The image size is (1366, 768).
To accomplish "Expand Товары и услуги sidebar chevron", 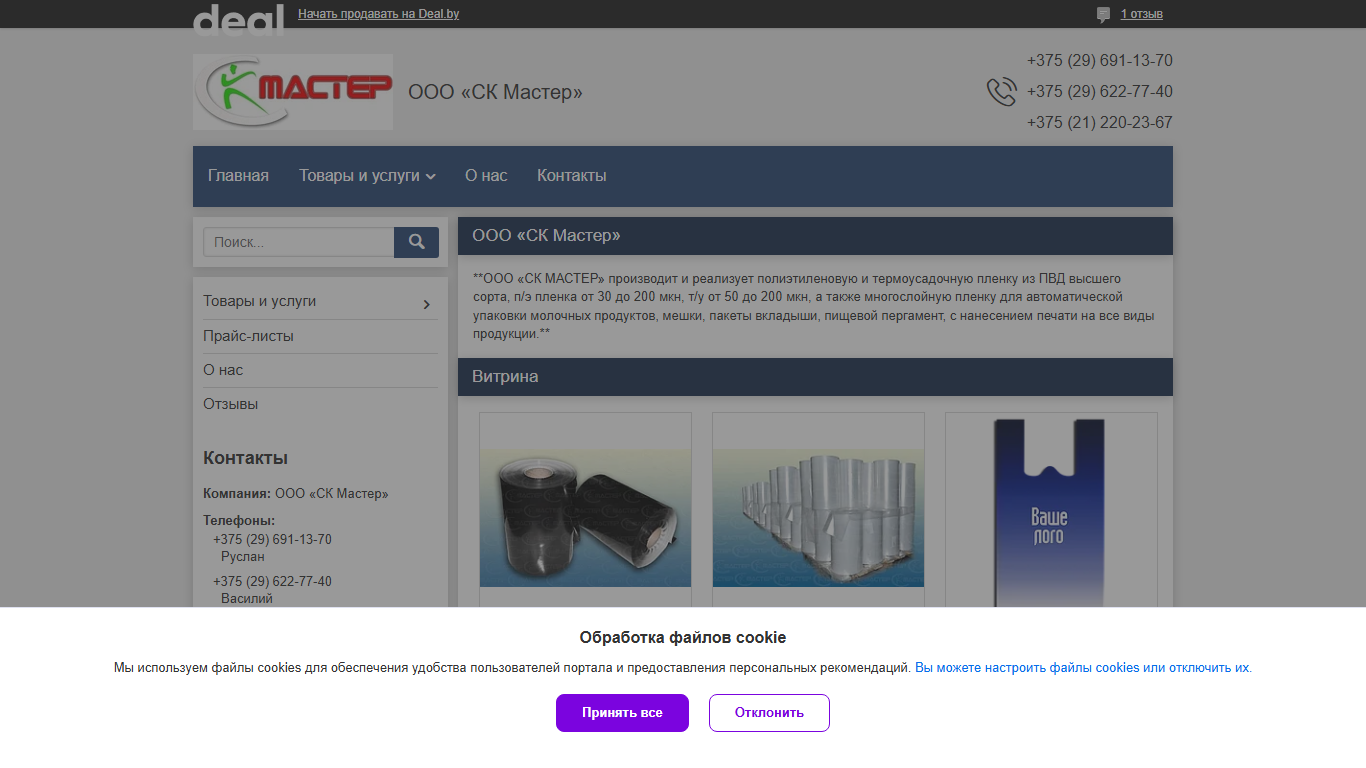I will point(427,304).
